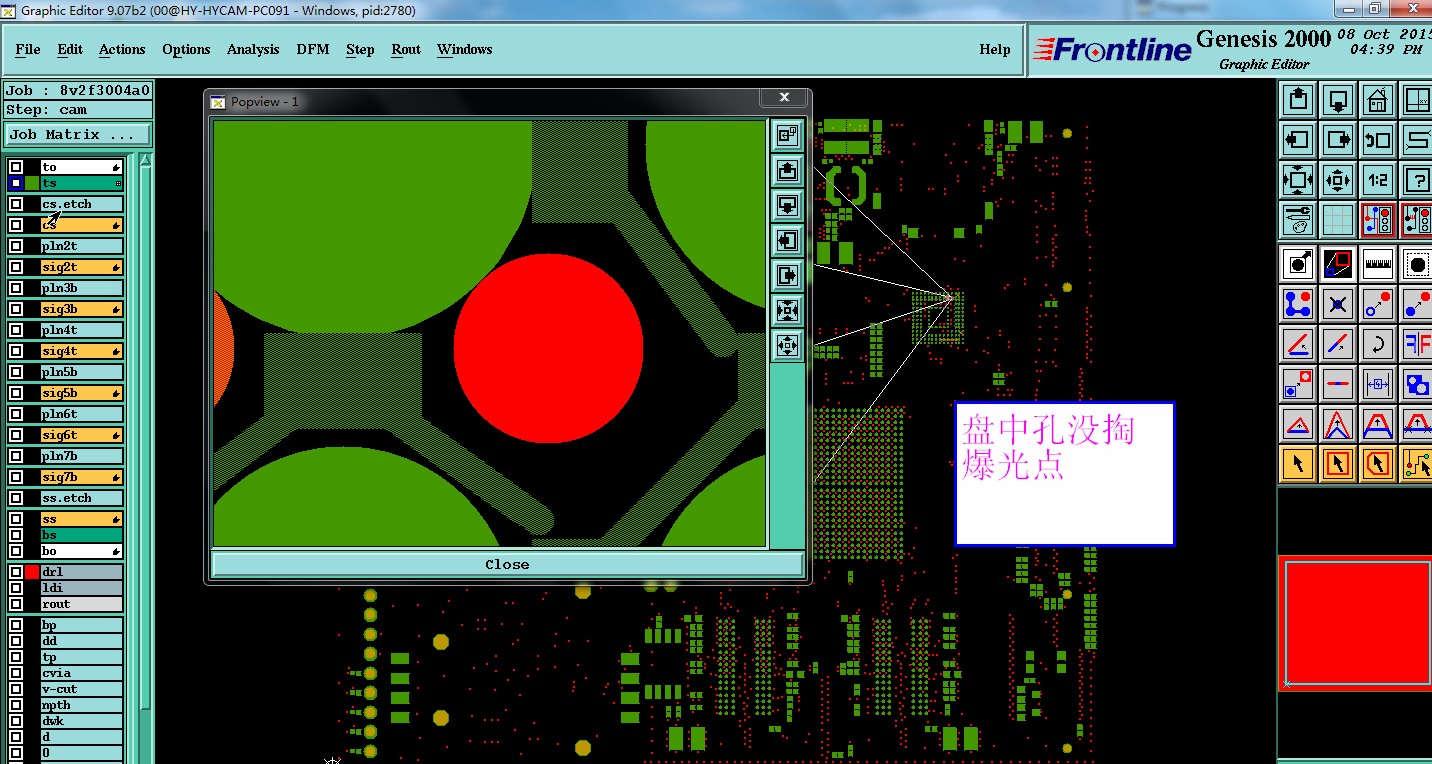Select the mpth layer name
The width and height of the screenshot is (1432, 764).
[81, 705]
